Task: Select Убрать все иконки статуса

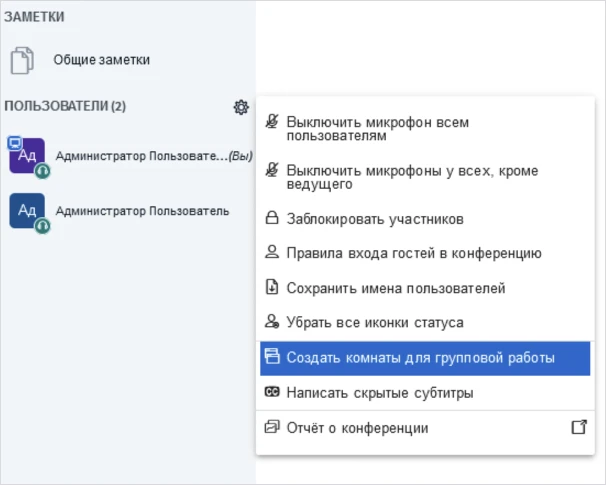Action: tap(425, 322)
